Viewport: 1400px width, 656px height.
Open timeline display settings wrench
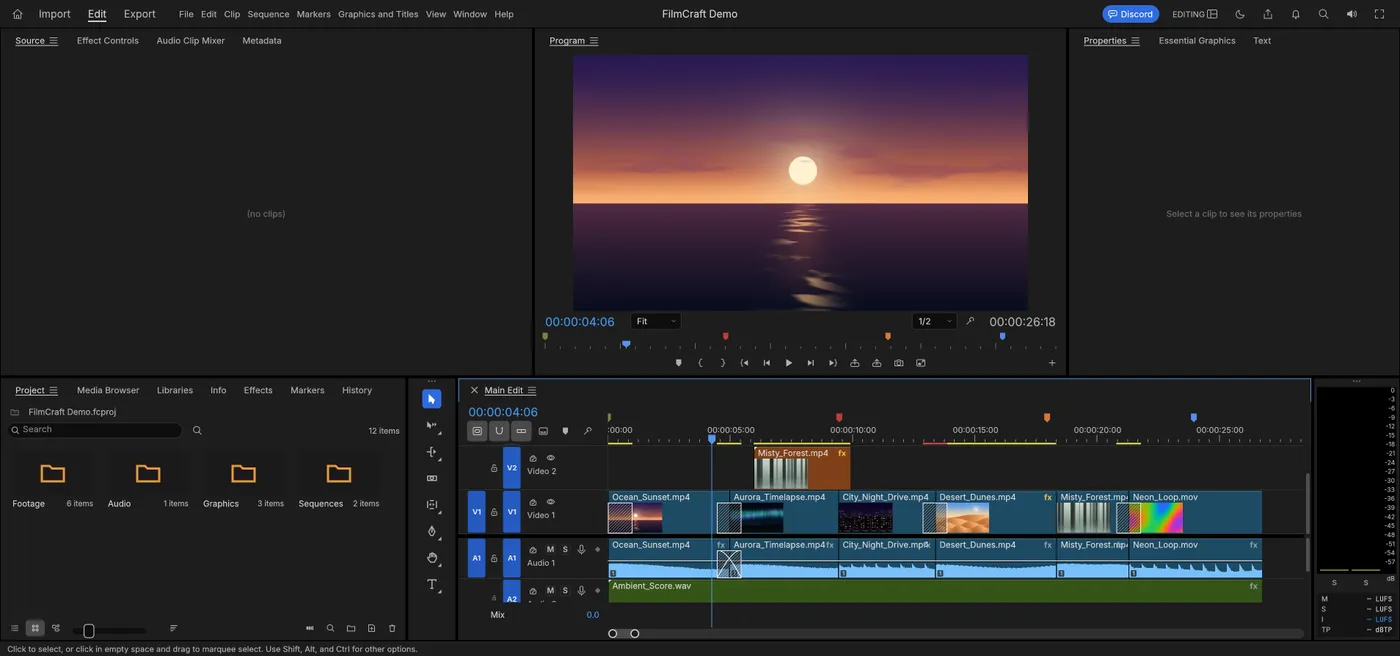click(587, 431)
